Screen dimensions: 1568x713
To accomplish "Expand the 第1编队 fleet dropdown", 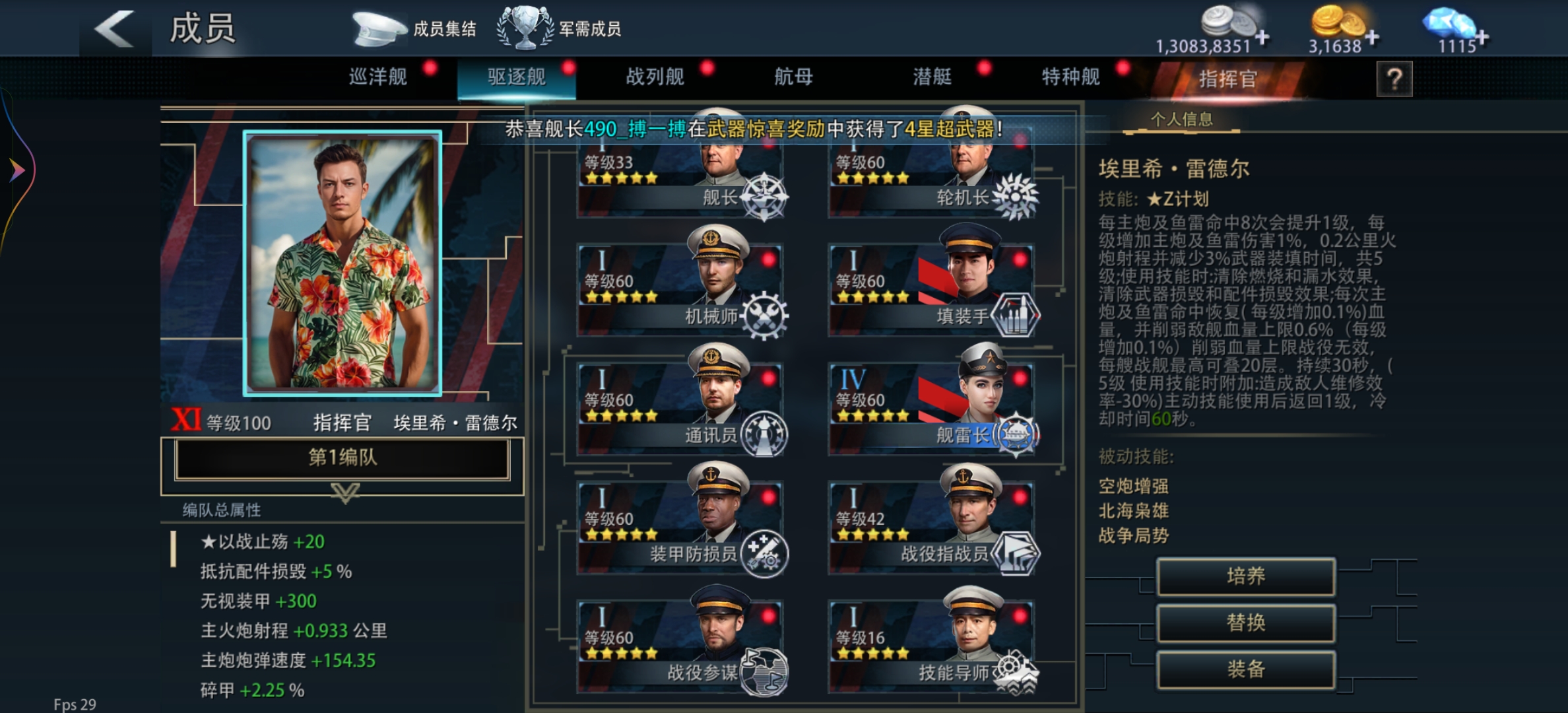I will (343, 458).
